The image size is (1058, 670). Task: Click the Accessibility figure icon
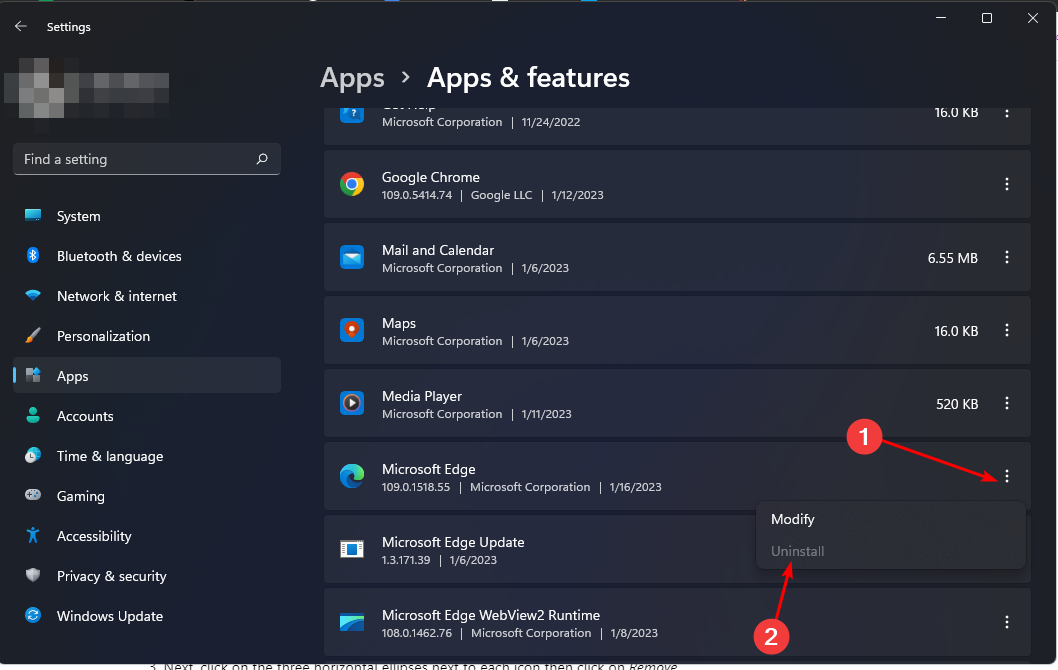click(32, 535)
